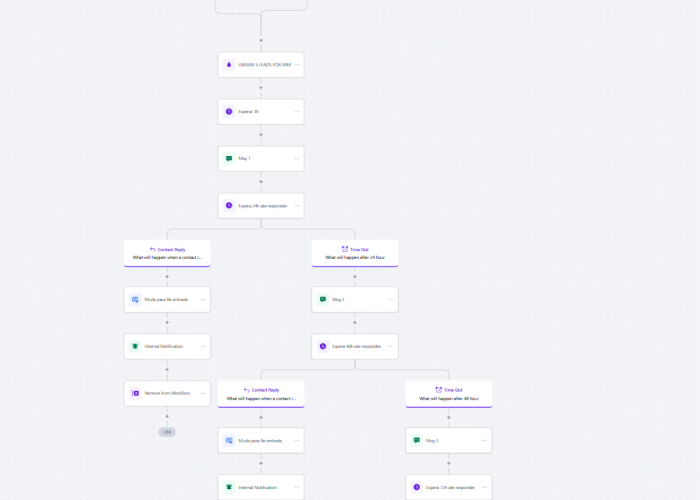Open the three-dot menu on Msg 1
The height and width of the screenshot is (500, 700).
click(297, 158)
